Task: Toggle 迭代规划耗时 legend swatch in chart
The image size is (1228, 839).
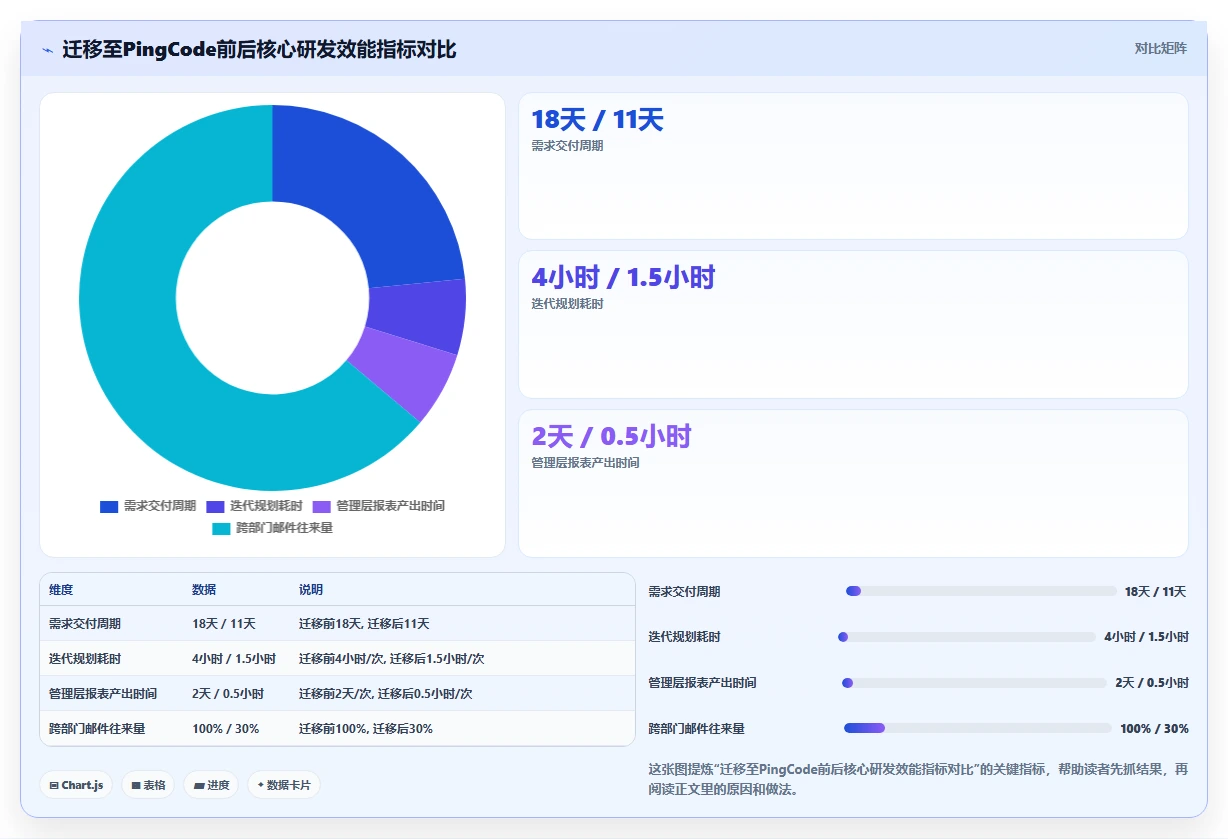Action: pos(215,506)
